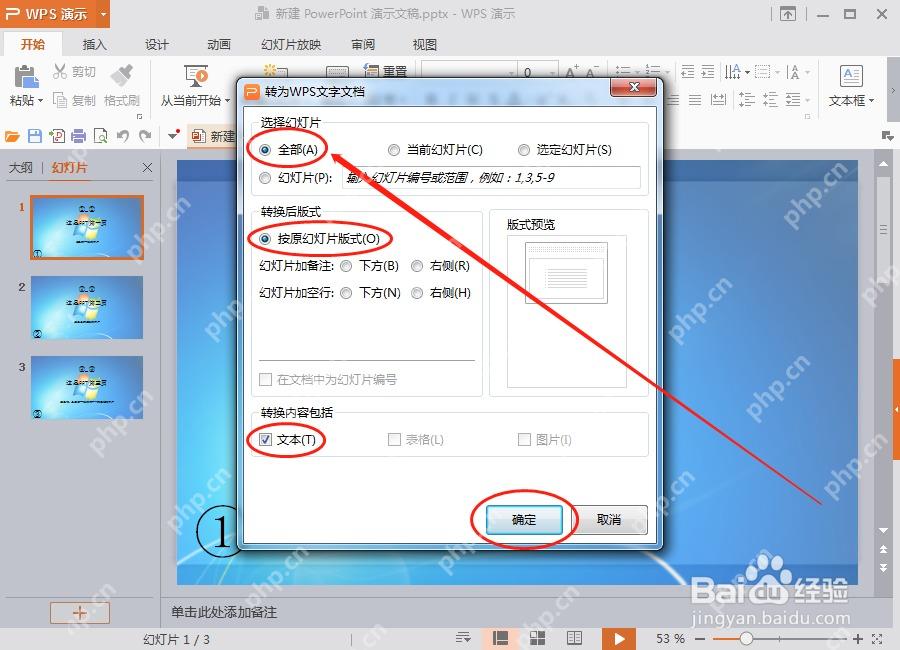Open paragraph settings dialog launcher
This screenshot has height=650, width=900.
click(808, 117)
